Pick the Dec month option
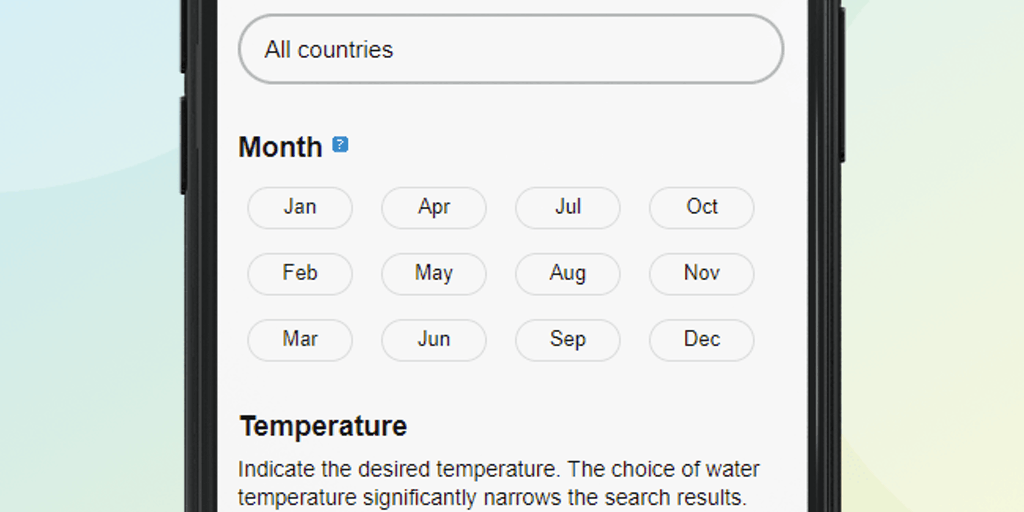Viewport: 1024px width, 512px height. tap(702, 339)
